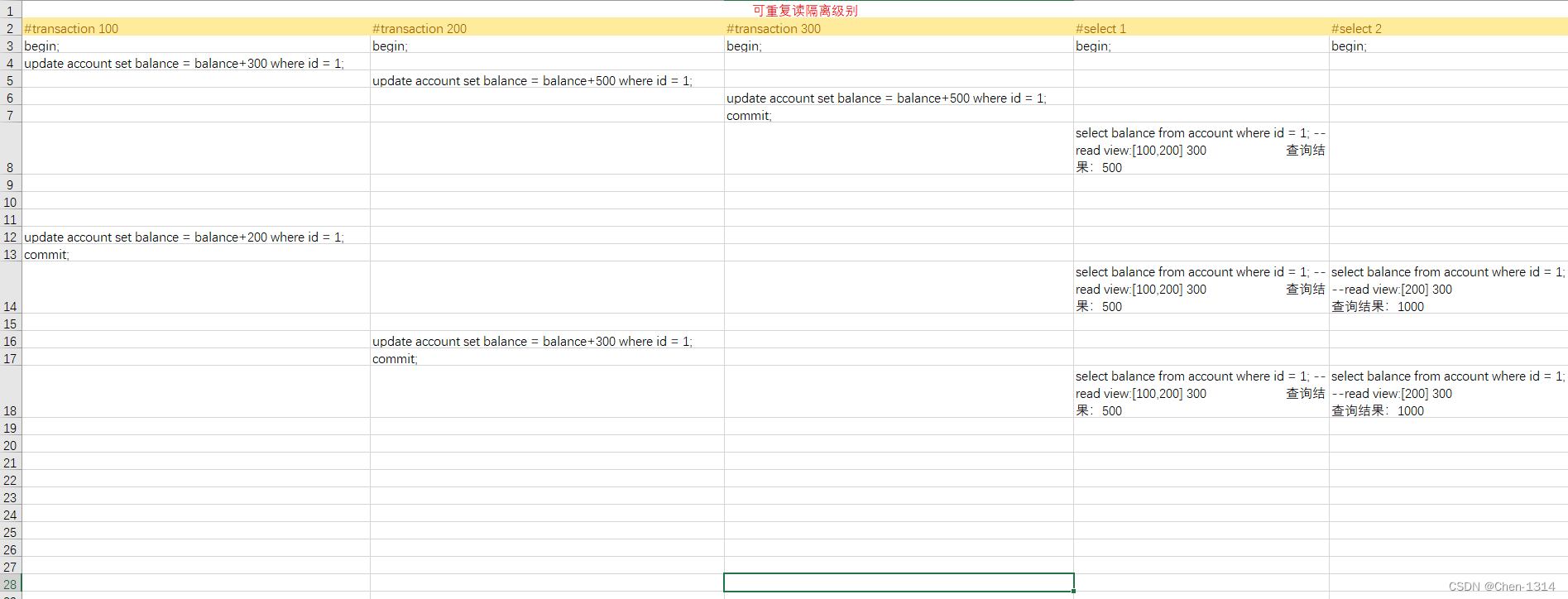Screen dimensions: 1568x599
Task: Click the #select 1 header cell
Action: (1201, 27)
